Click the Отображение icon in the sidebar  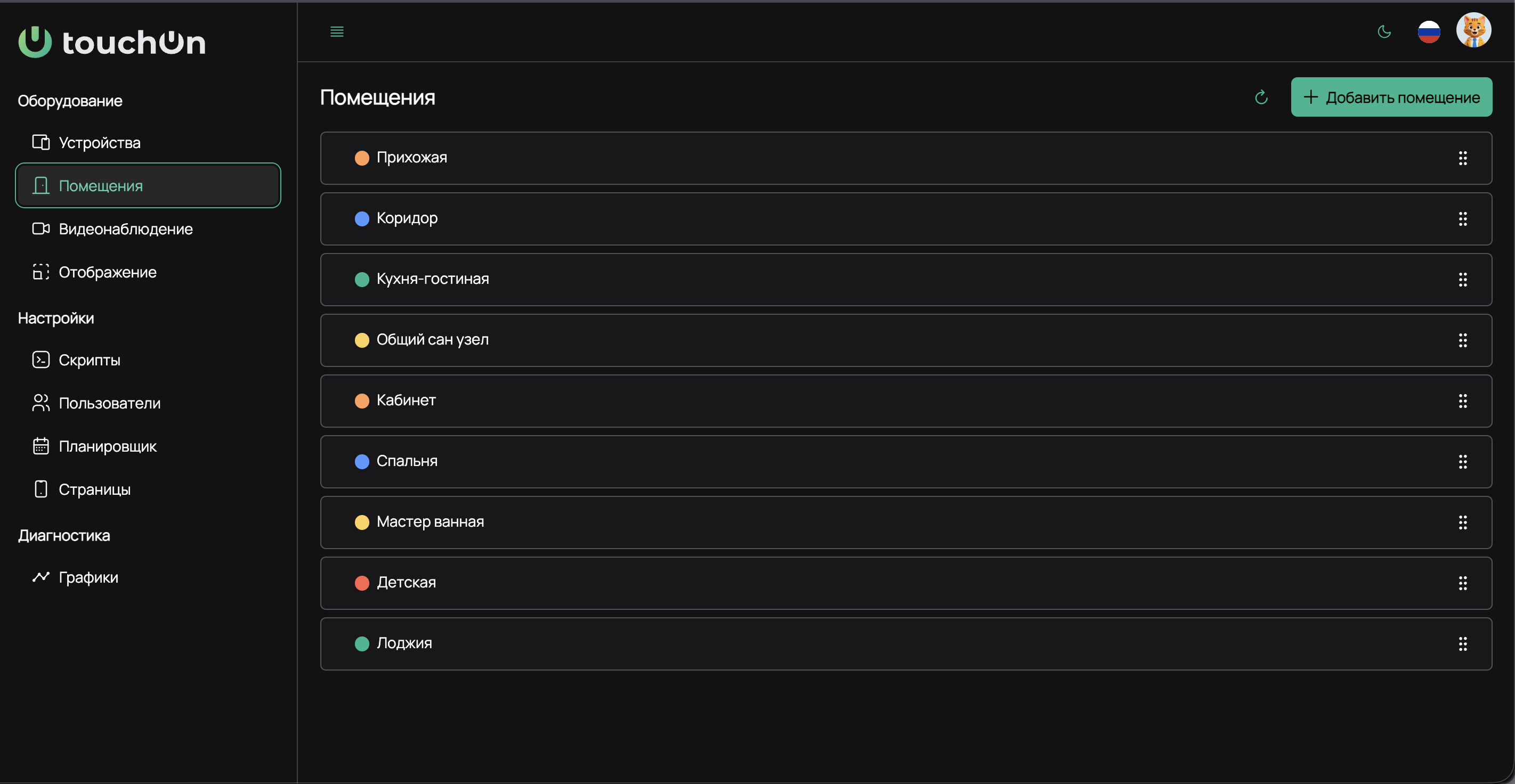(x=40, y=272)
